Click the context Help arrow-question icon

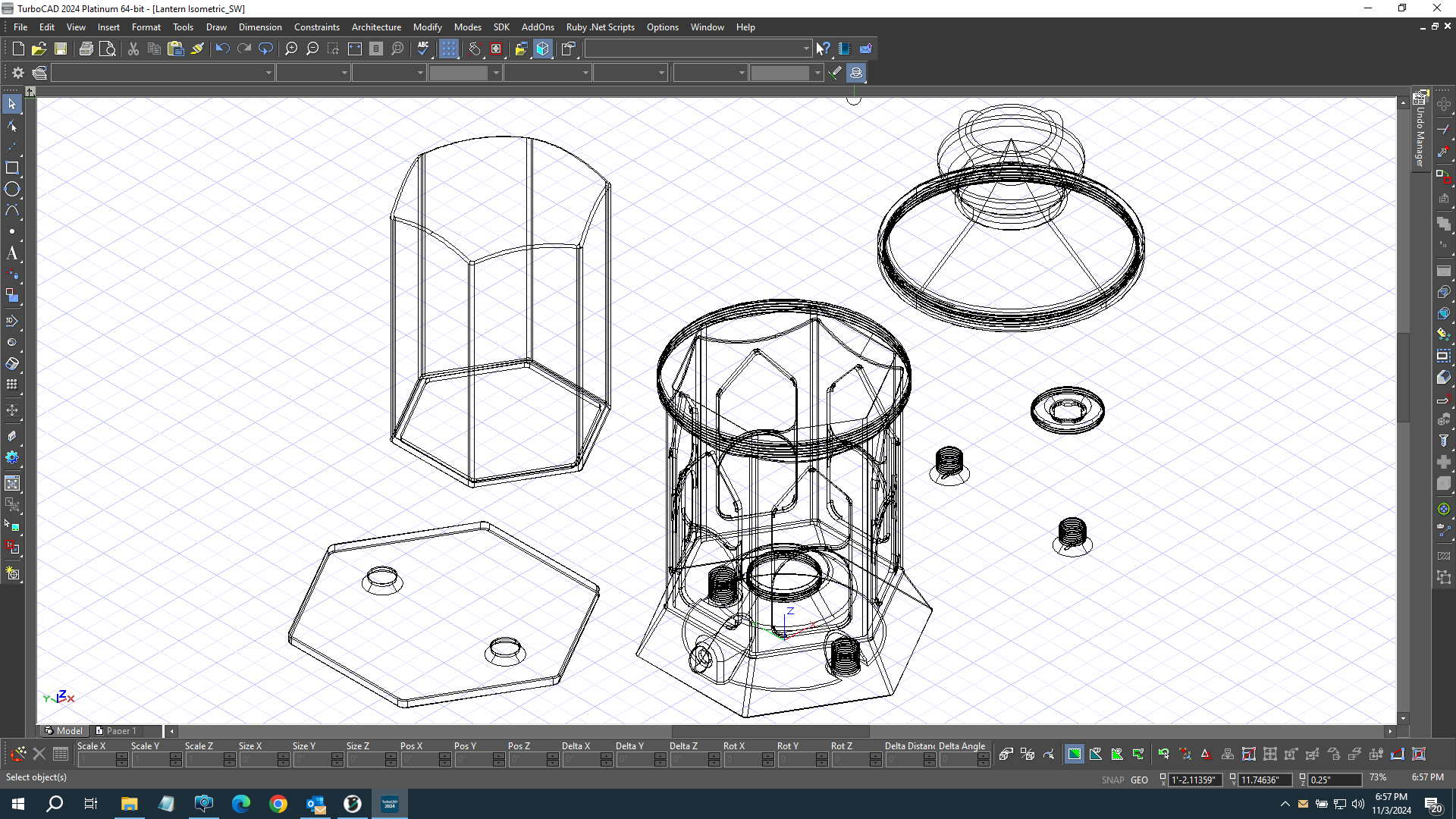(823, 49)
